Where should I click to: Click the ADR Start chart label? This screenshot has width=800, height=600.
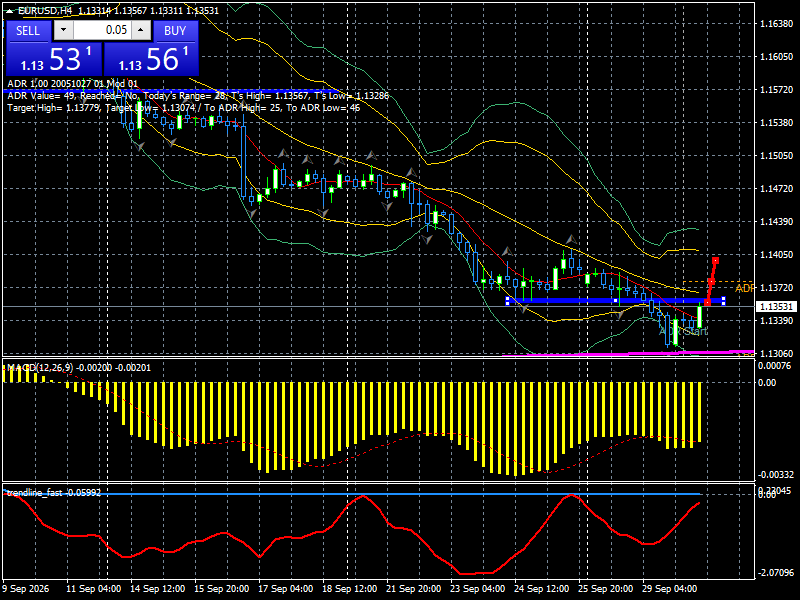(683, 331)
